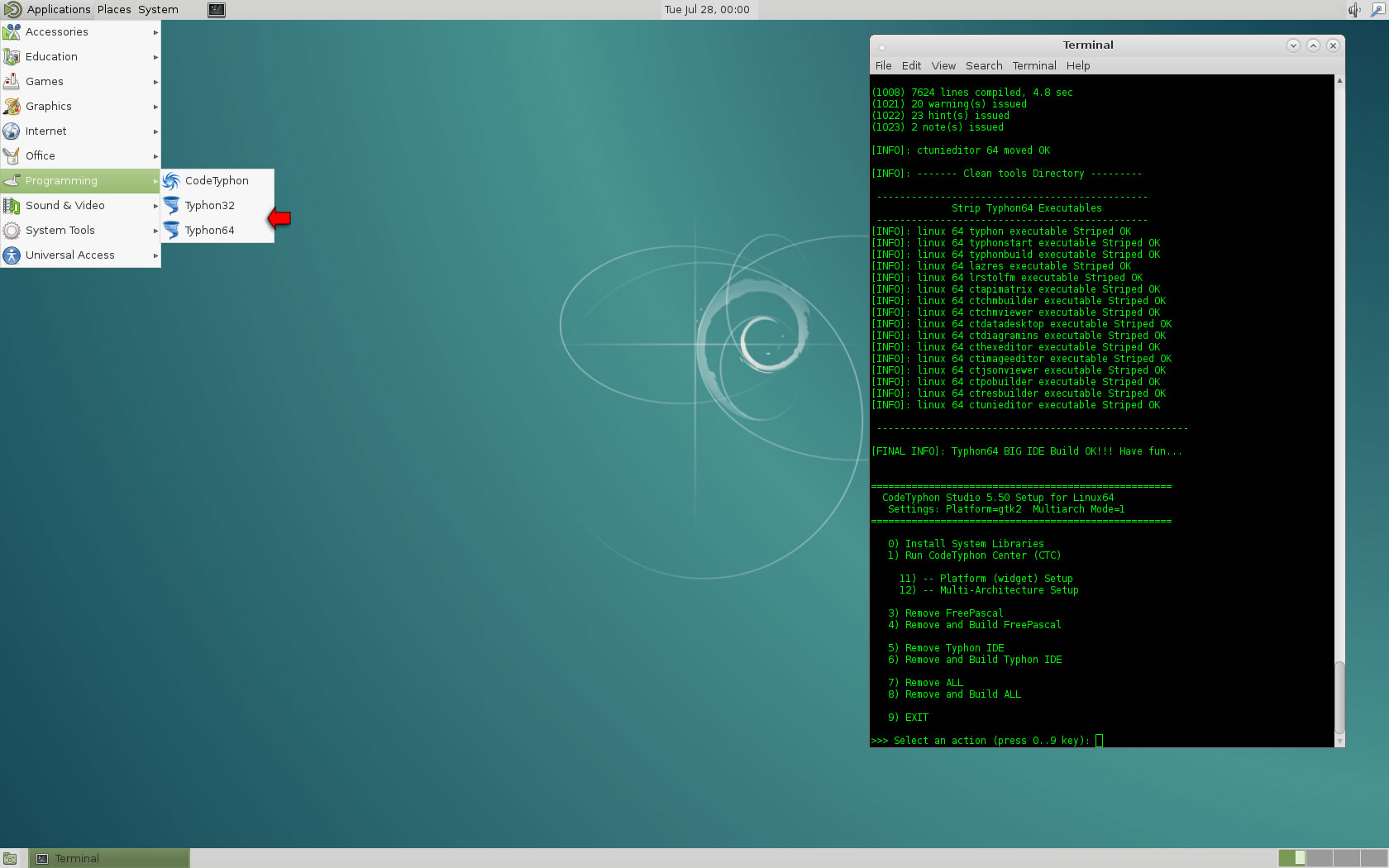Click the terminal launcher icon in top panel
1389x868 pixels.
click(217, 10)
